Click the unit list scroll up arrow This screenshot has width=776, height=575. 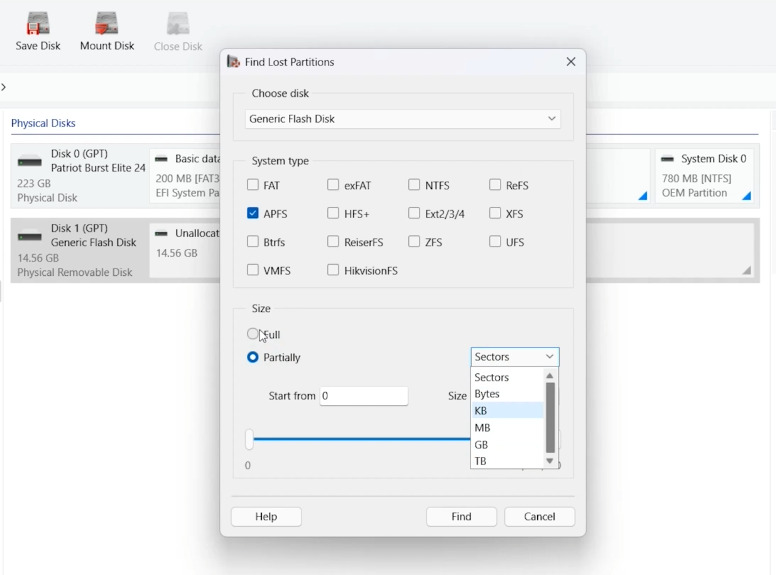(x=549, y=376)
